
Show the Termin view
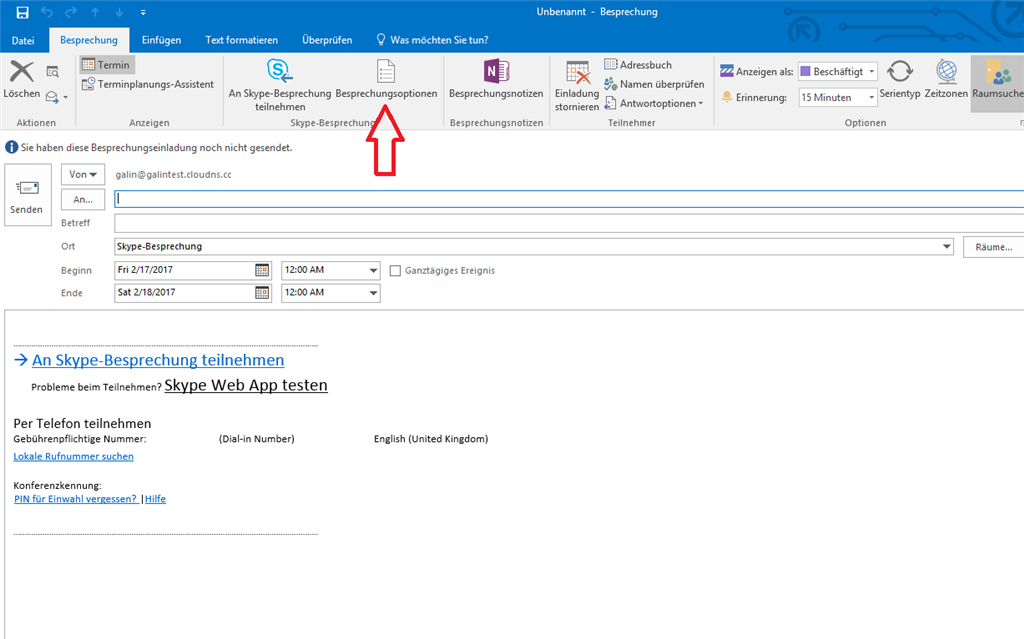click(x=105, y=65)
